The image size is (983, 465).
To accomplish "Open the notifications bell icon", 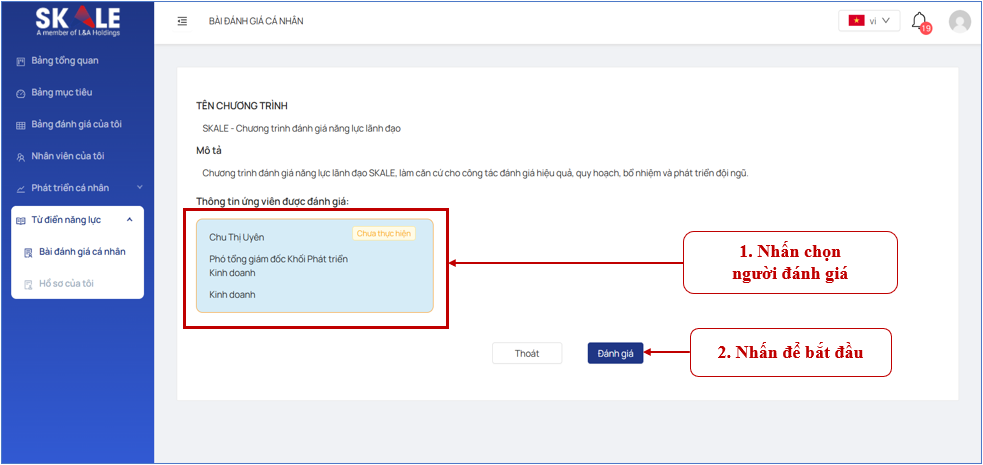I will [919, 21].
